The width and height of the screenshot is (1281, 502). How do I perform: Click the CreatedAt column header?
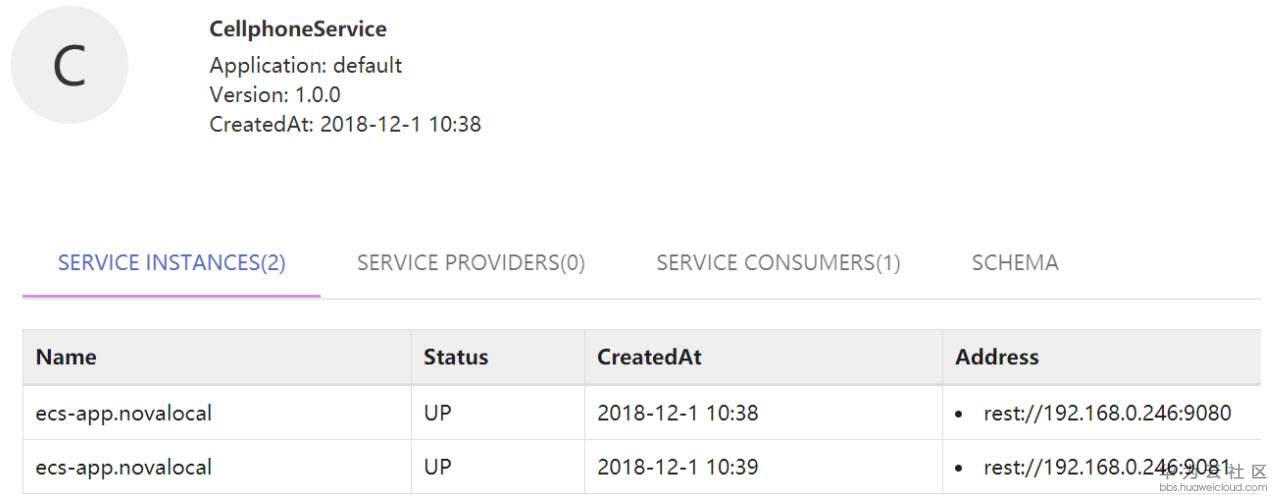(649, 357)
